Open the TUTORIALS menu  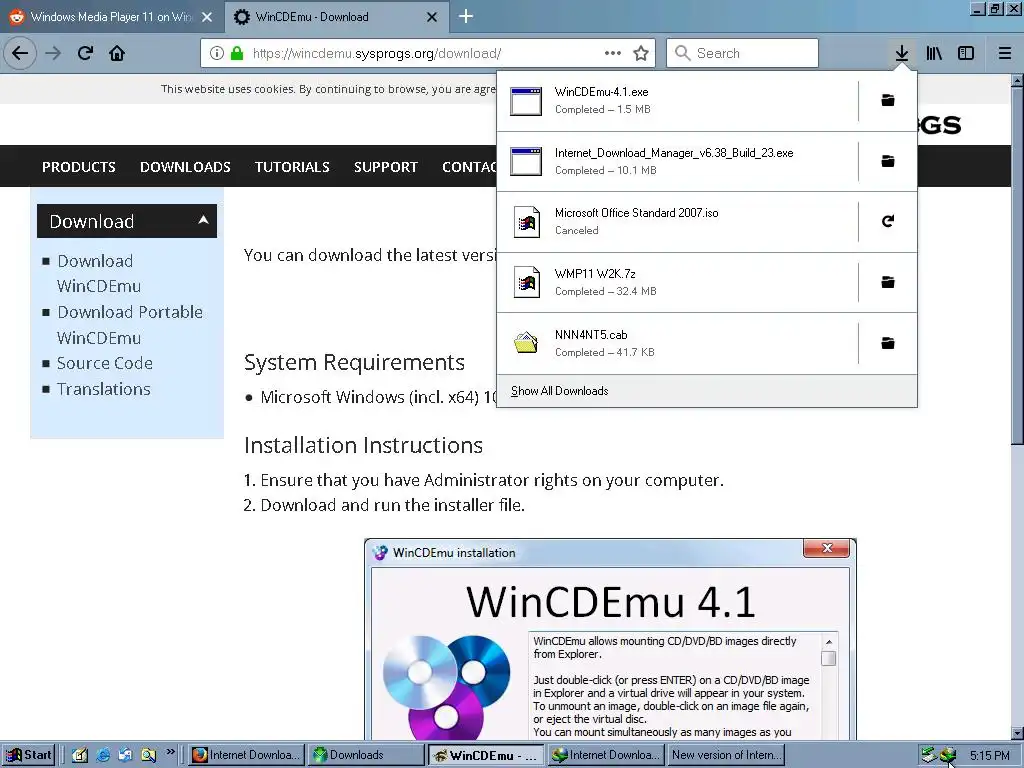292,167
